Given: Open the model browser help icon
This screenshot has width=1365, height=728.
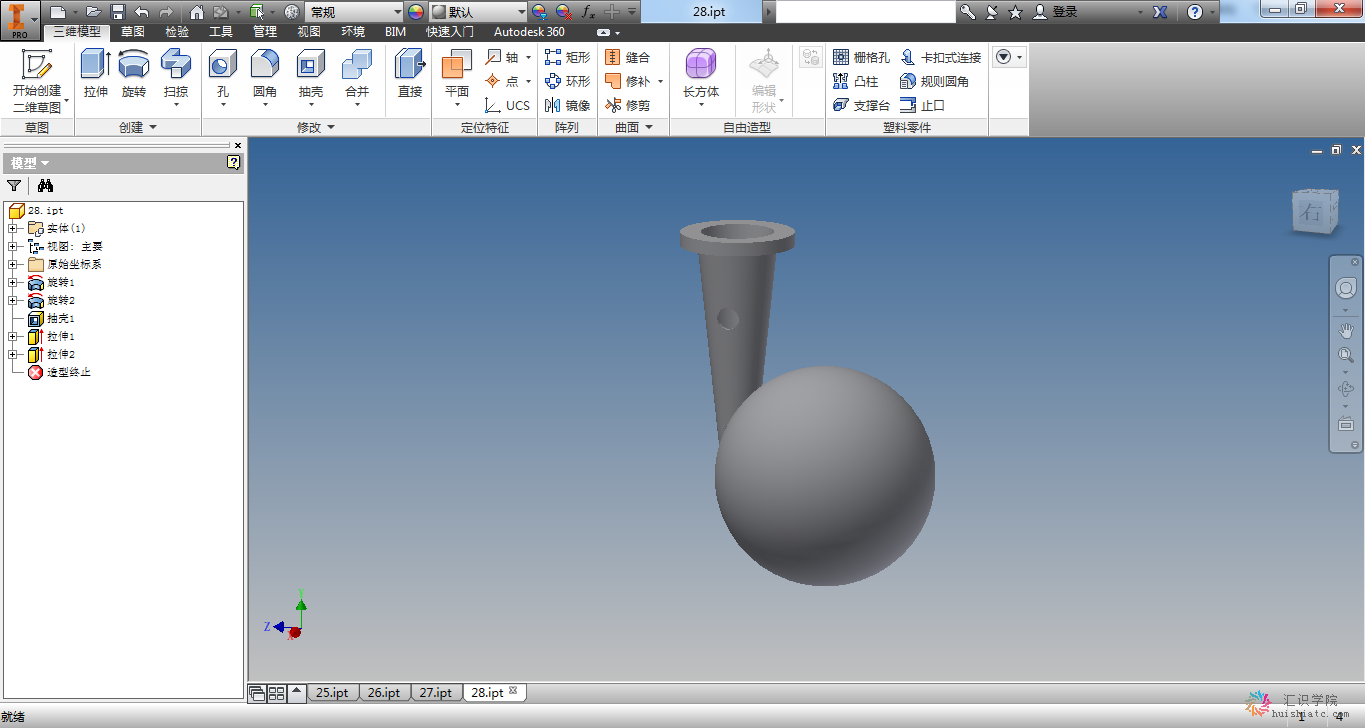Looking at the screenshot, I should [234, 162].
